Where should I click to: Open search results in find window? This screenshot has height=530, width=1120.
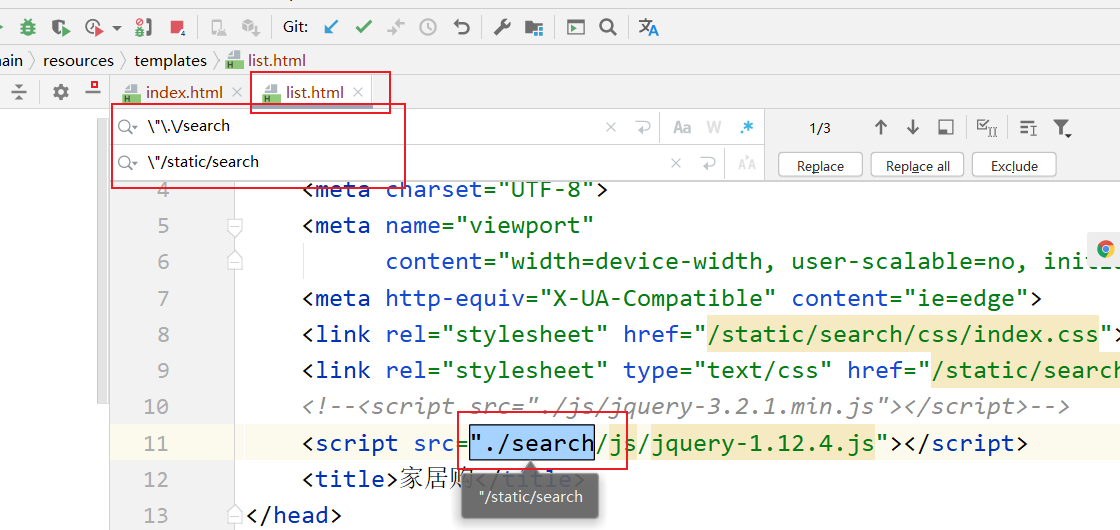pos(1028,128)
